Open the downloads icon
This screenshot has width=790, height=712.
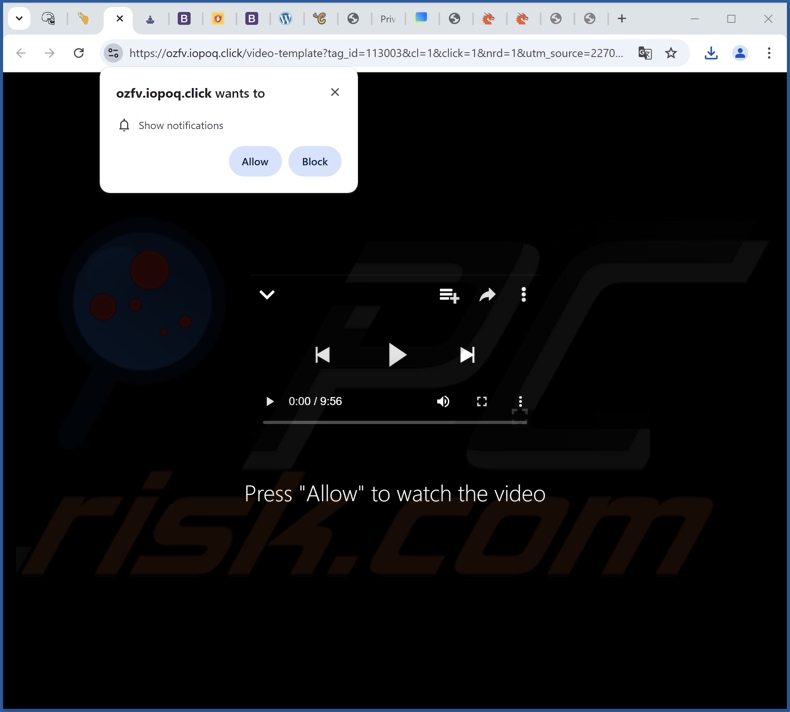coord(711,53)
